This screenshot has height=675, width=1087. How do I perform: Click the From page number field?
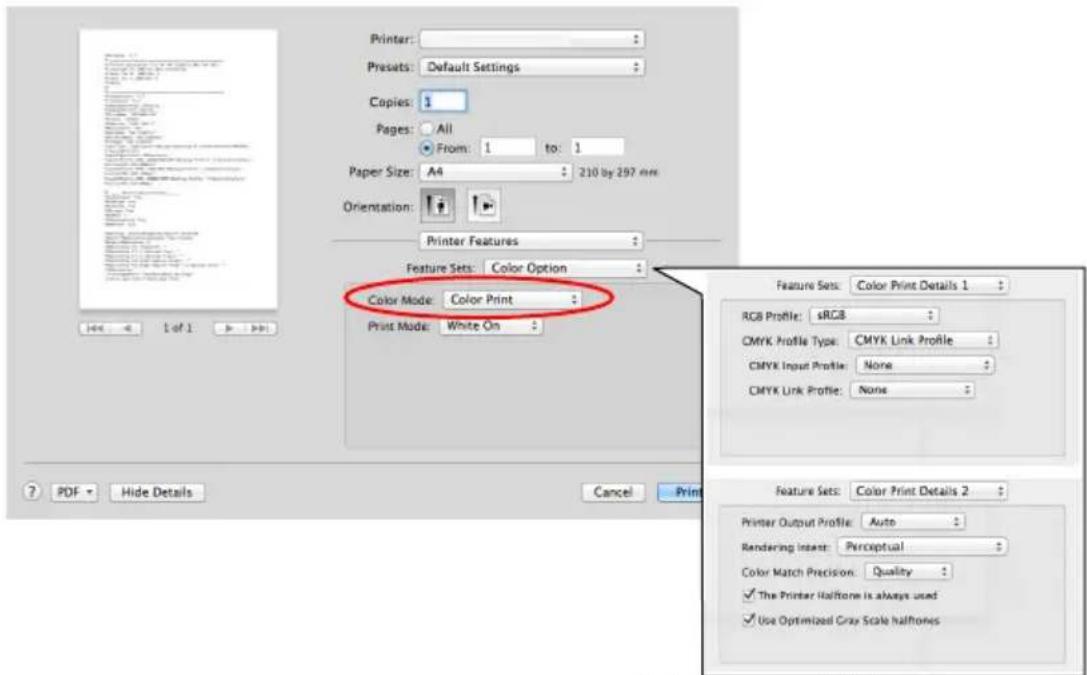pos(505,148)
